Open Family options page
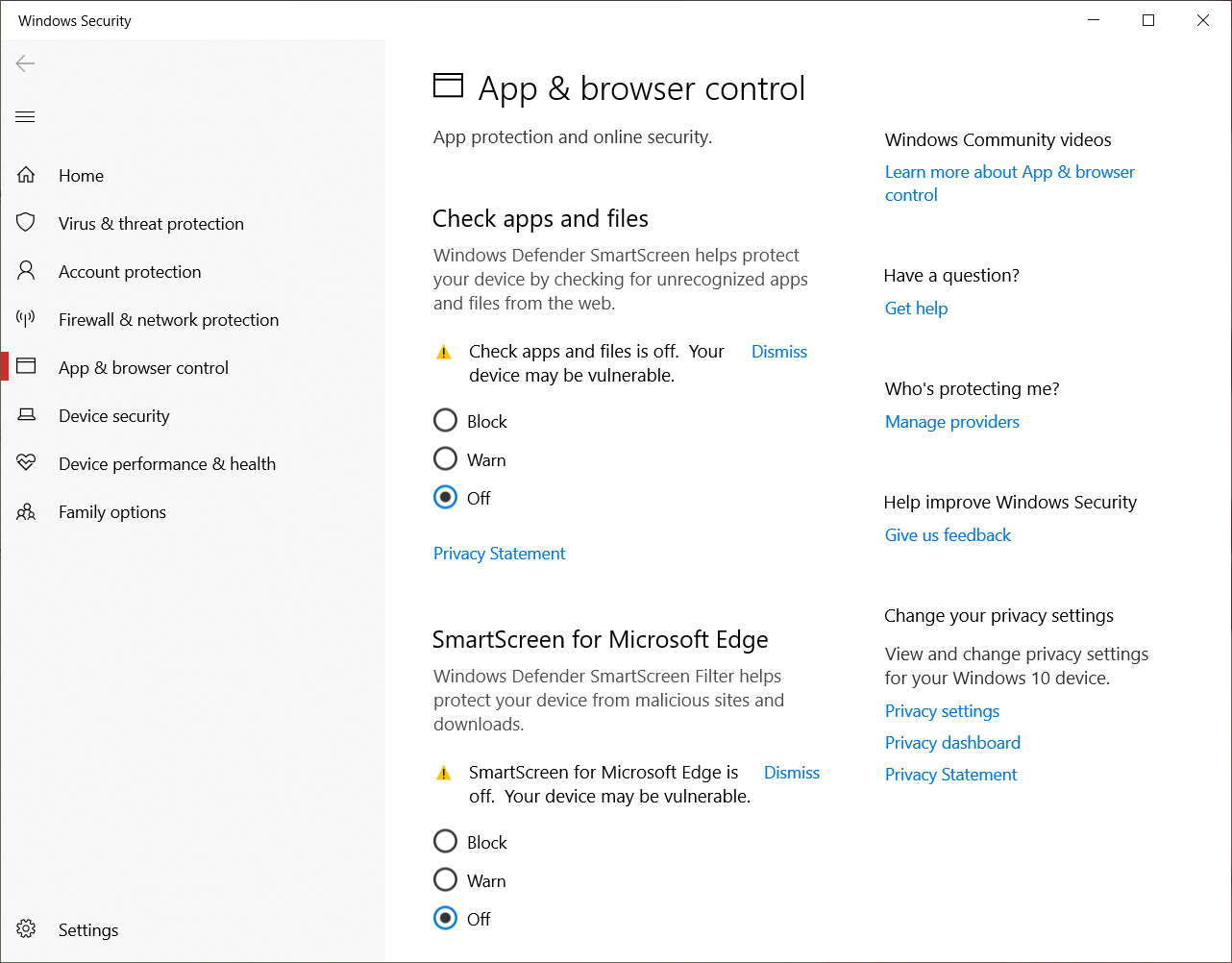This screenshot has width=1232, height=963. pyautogui.click(x=112, y=512)
